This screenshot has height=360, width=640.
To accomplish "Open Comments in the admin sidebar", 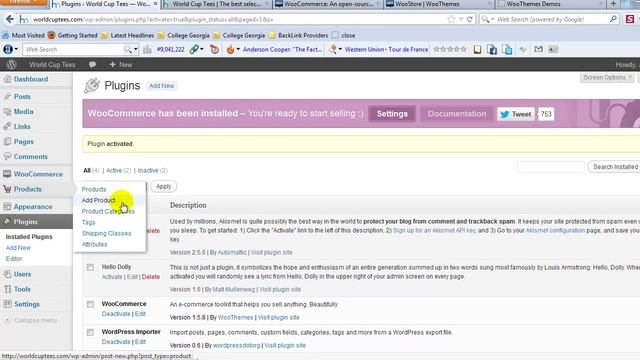I will coord(31,157).
